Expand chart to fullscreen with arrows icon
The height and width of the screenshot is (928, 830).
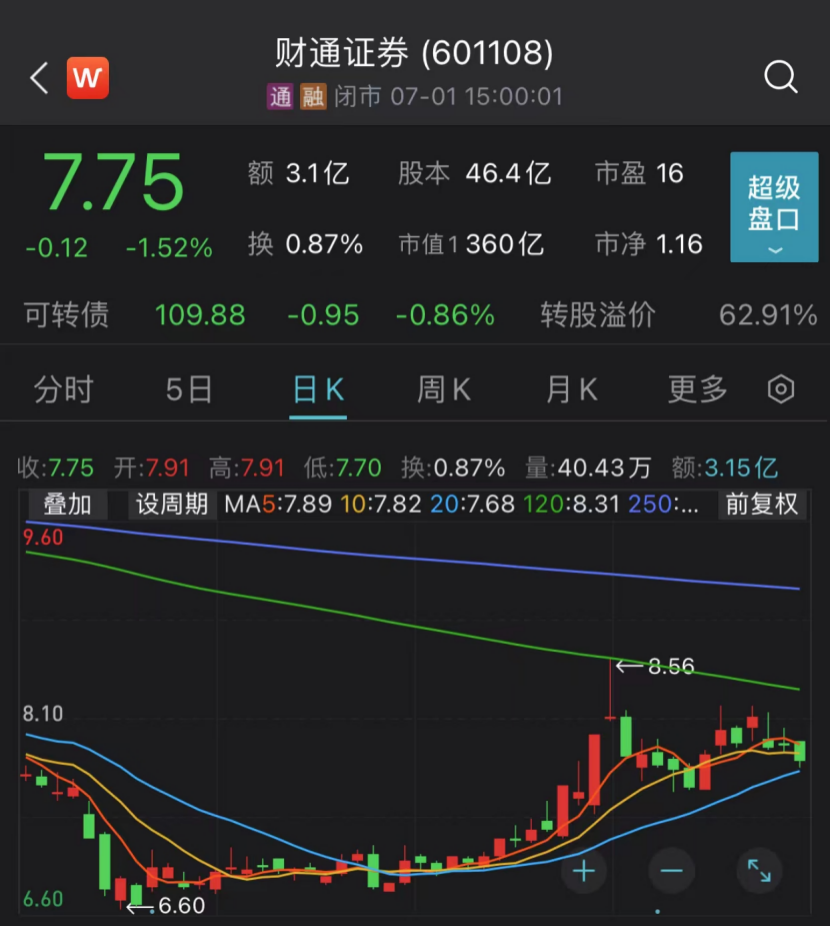point(759,871)
